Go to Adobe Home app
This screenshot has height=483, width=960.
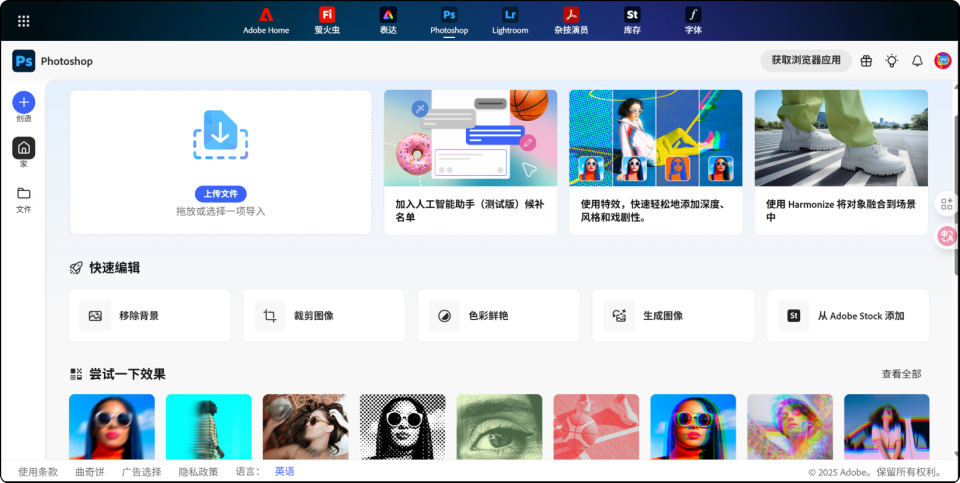click(266, 21)
